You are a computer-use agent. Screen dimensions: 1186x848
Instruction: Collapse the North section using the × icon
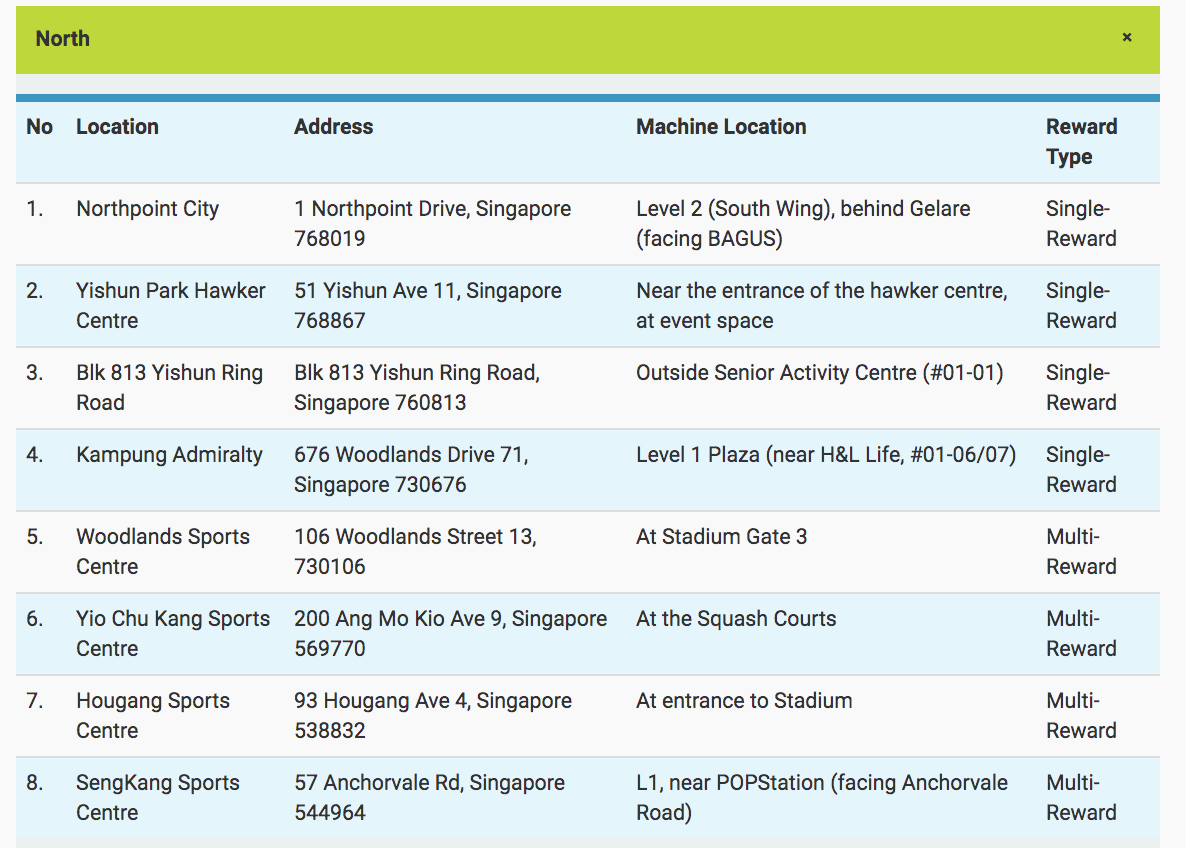point(1126,37)
